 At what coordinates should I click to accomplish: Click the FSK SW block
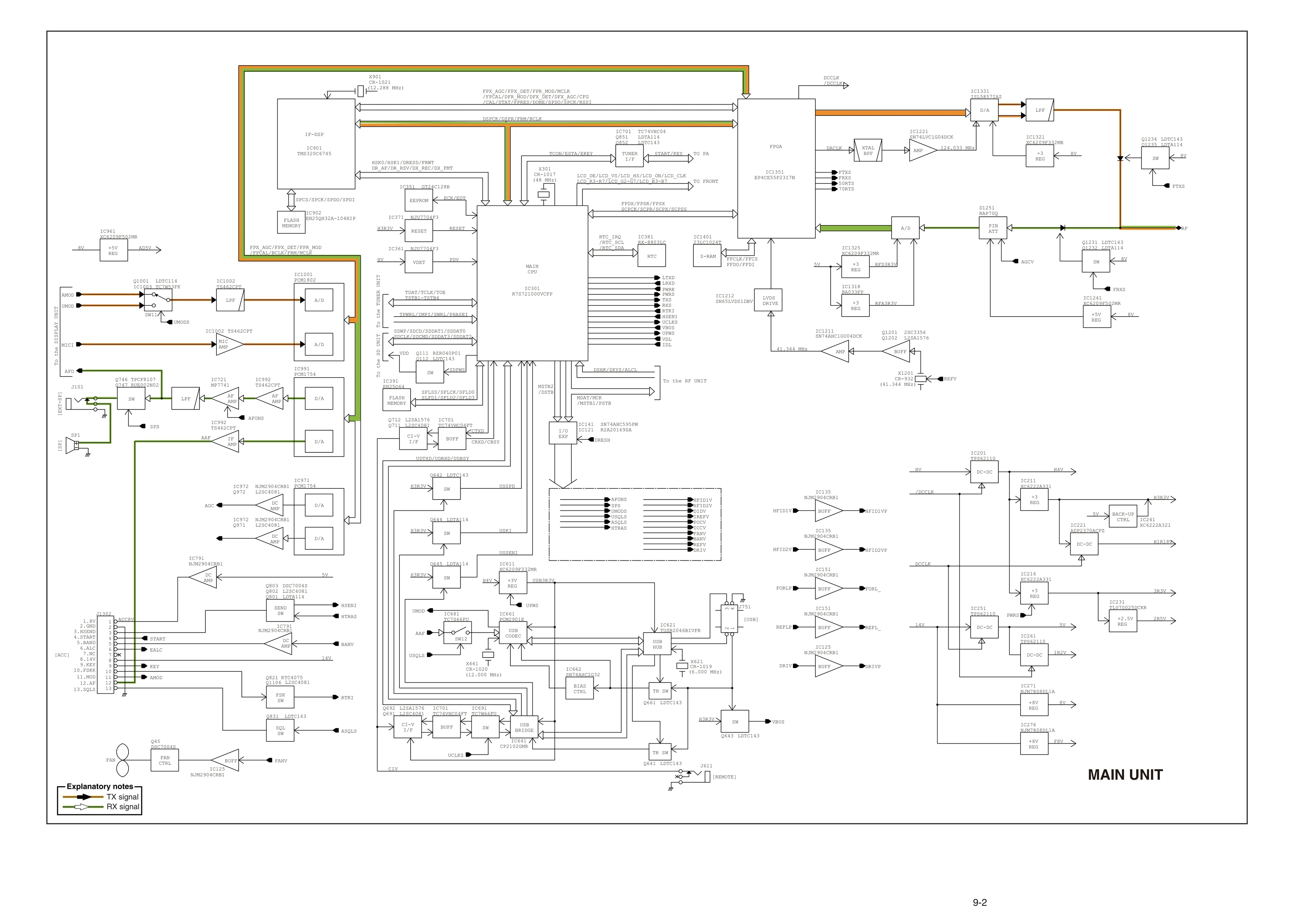pyautogui.click(x=281, y=697)
